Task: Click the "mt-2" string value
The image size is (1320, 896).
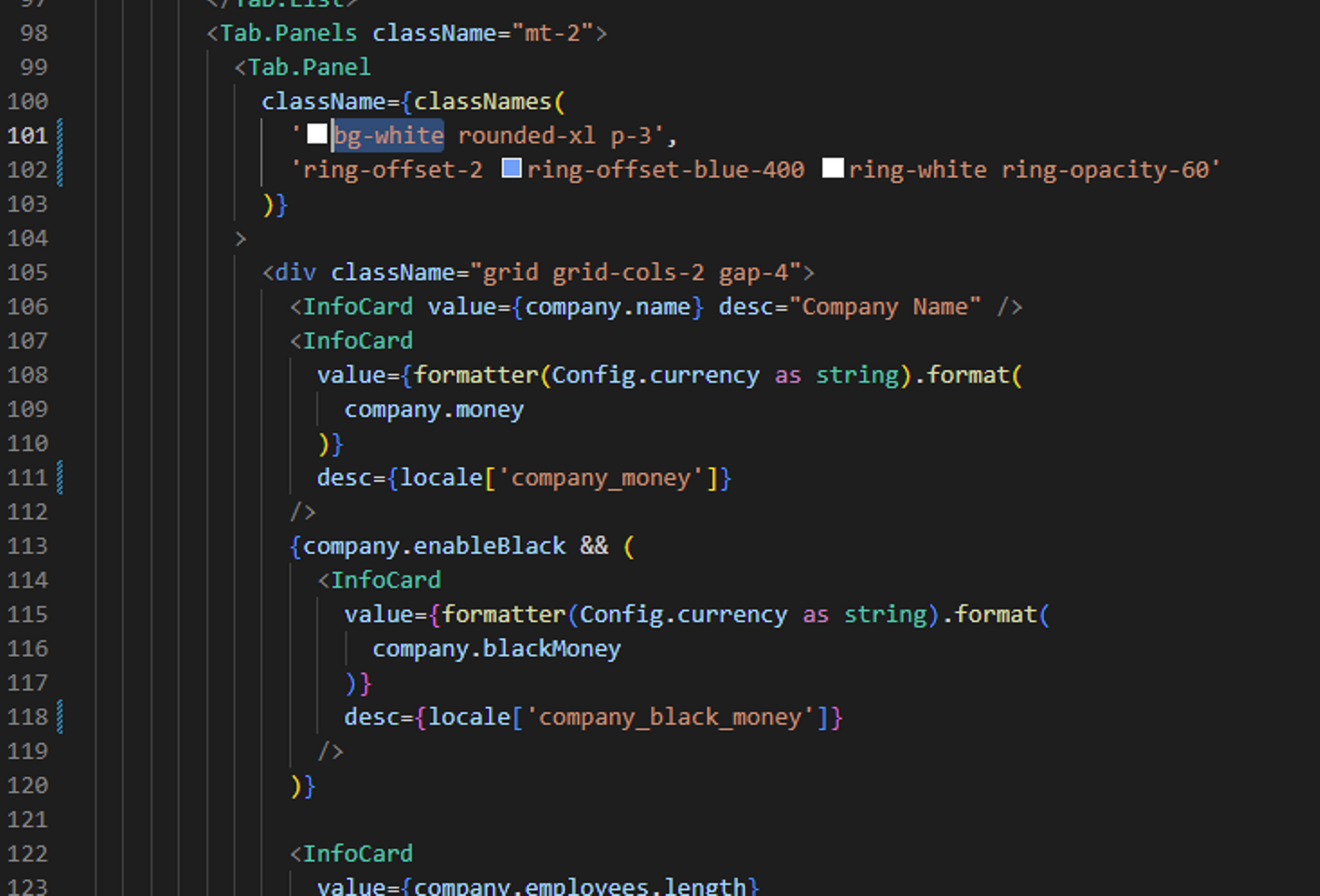Action: [x=552, y=33]
